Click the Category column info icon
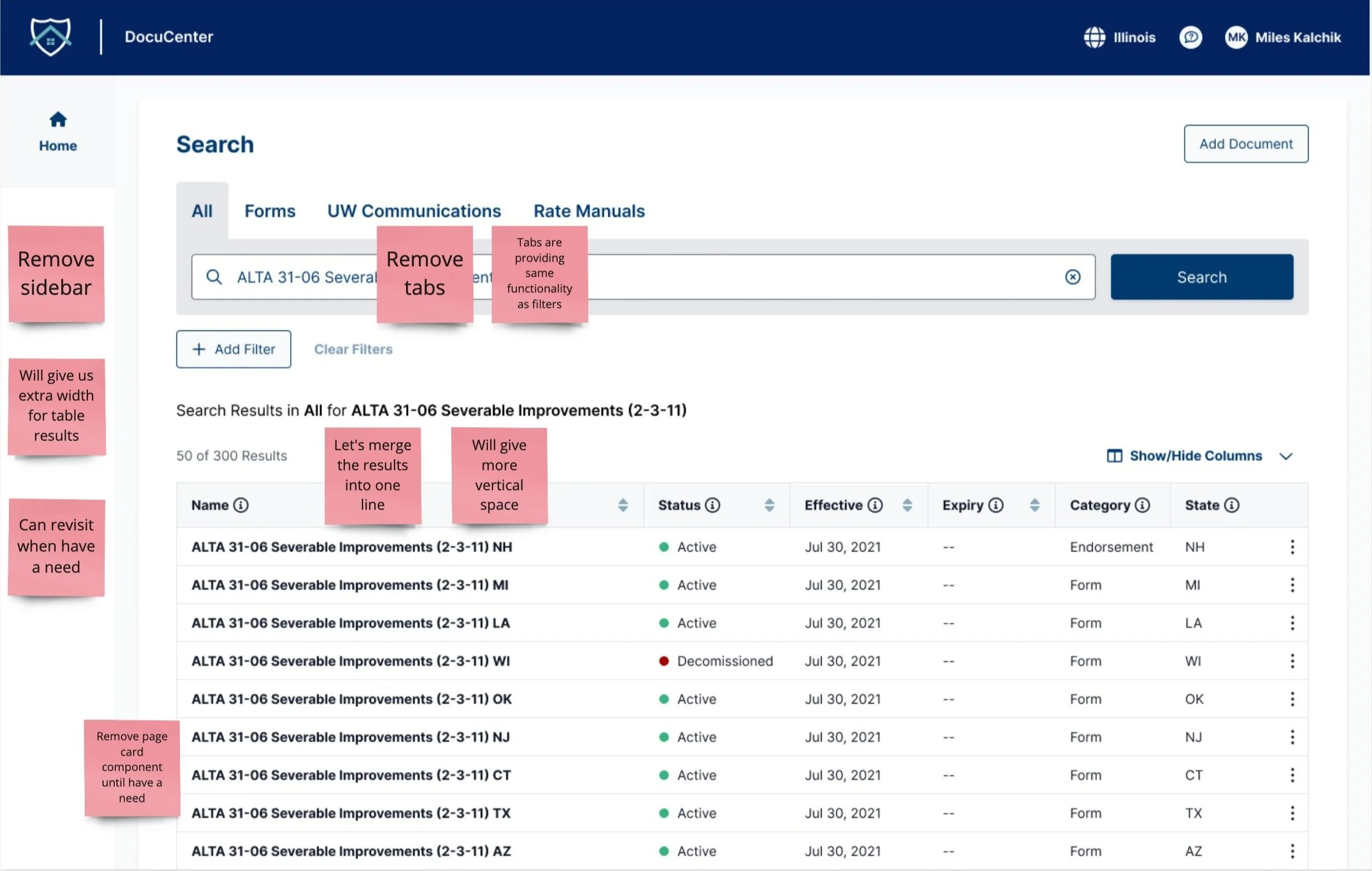Viewport: 1372px width, 871px height. coord(1142,505)
